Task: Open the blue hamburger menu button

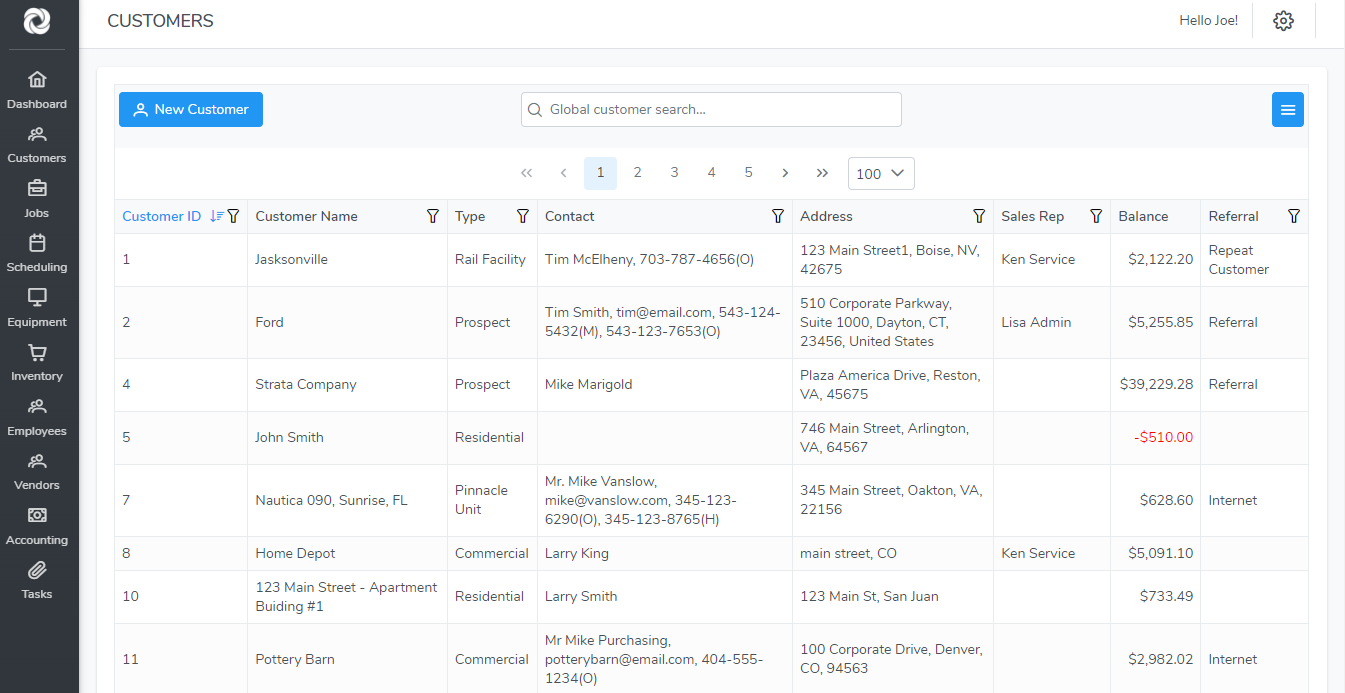Action: 1287,110
